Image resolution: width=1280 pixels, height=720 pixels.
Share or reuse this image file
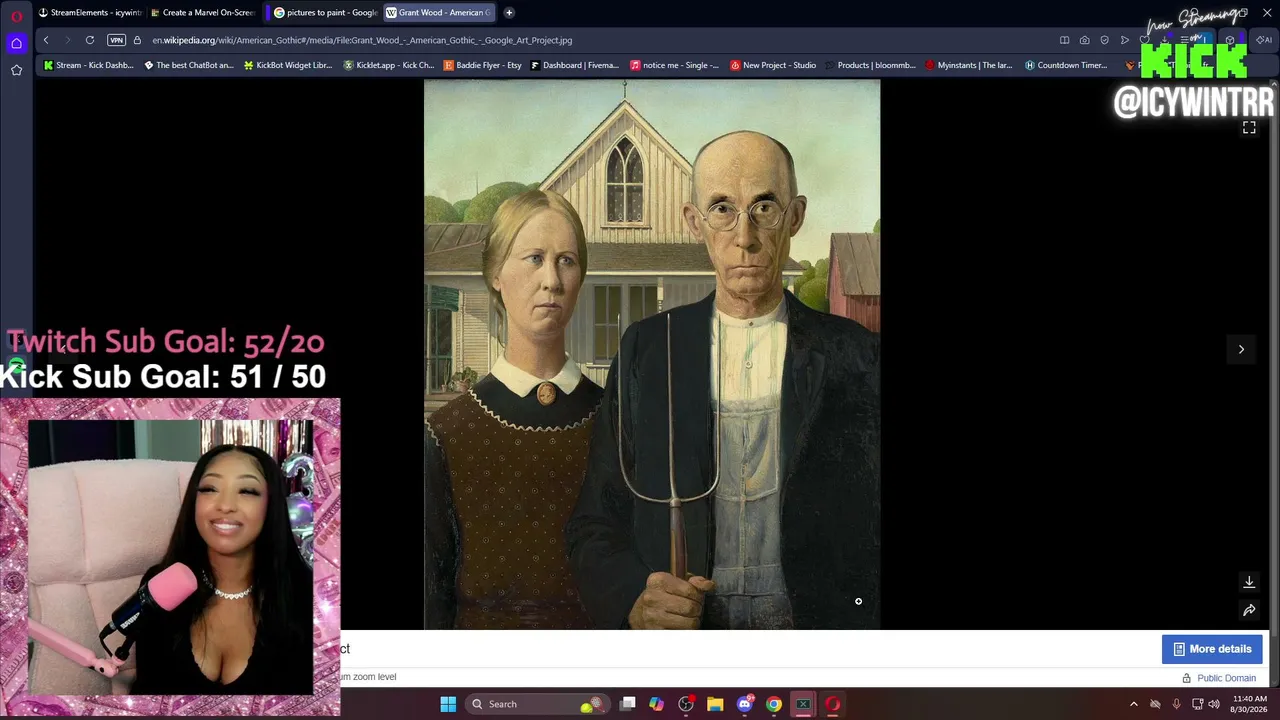tap(1249, 610)
